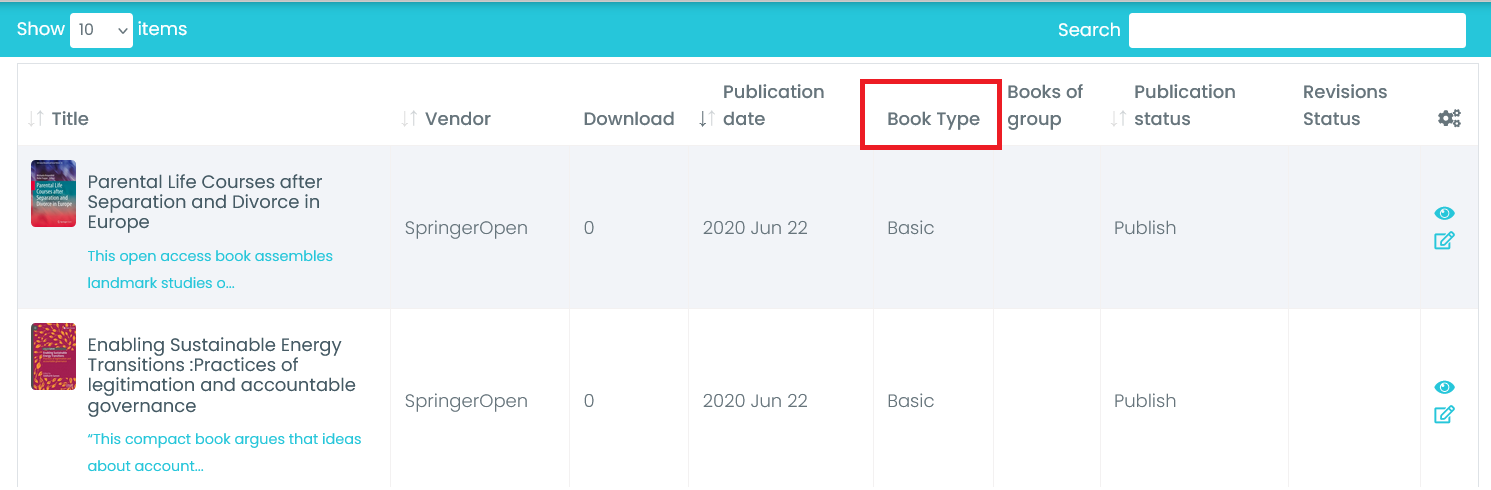The height and width of the screenshot is (490, 1491).
Task: Open the Show items count dropdown
Action: (101, 30)
